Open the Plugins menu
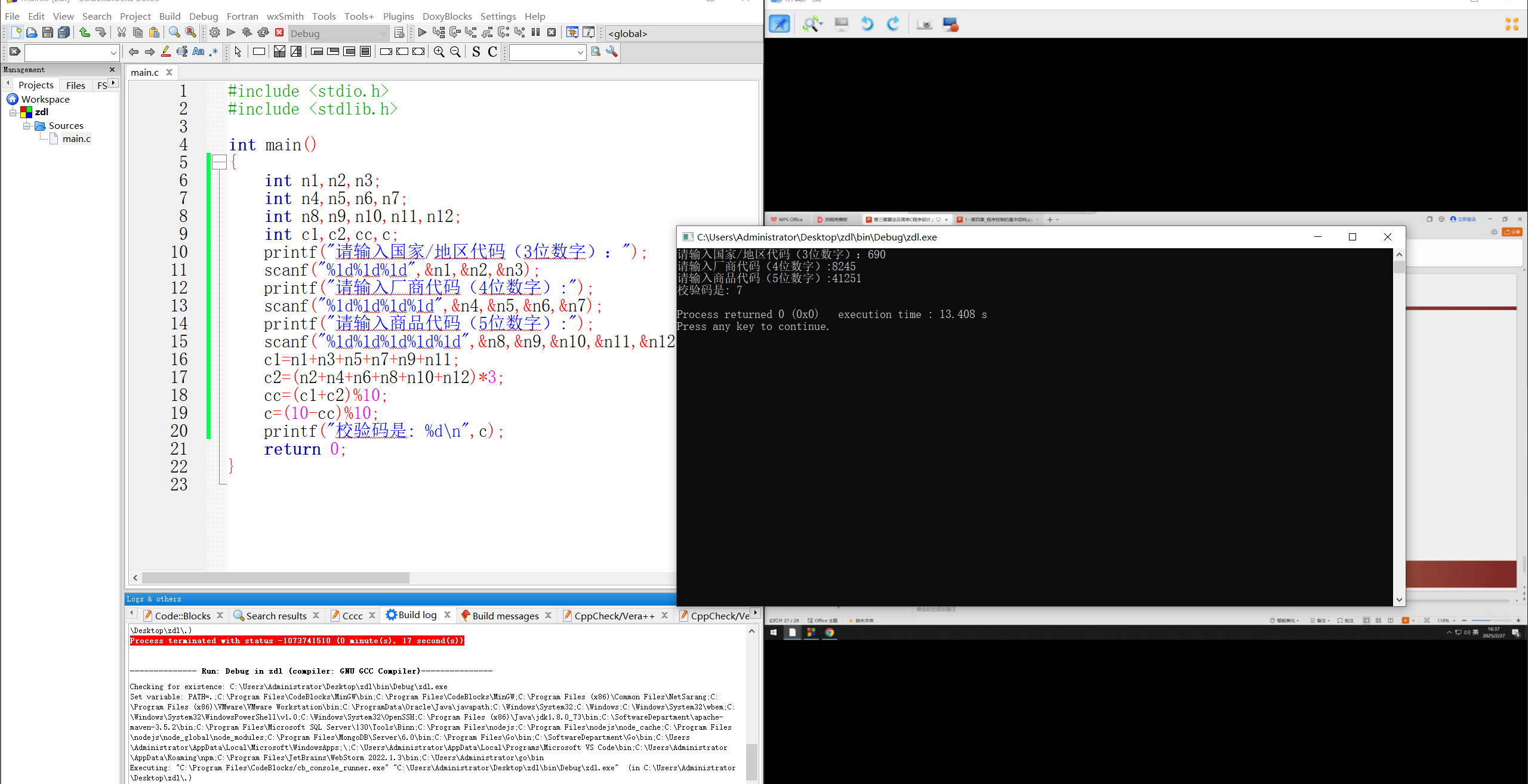Screen dimensions: 1528x784 point(398,16)
